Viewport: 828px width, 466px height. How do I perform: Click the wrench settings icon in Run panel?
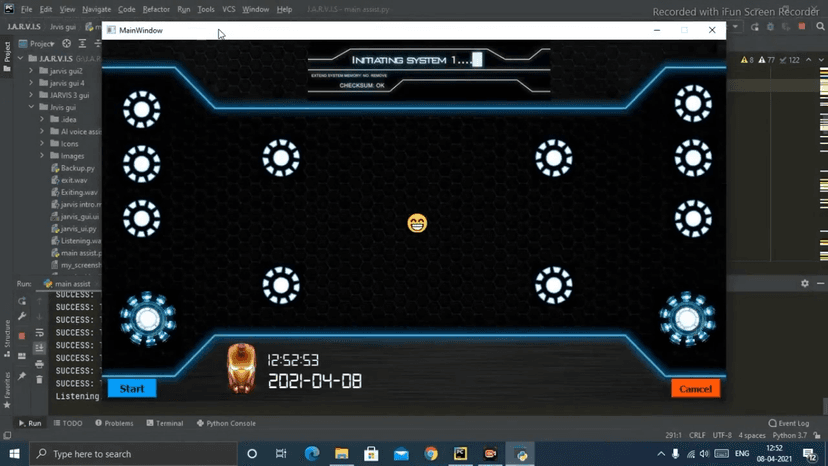pos(22,316)
